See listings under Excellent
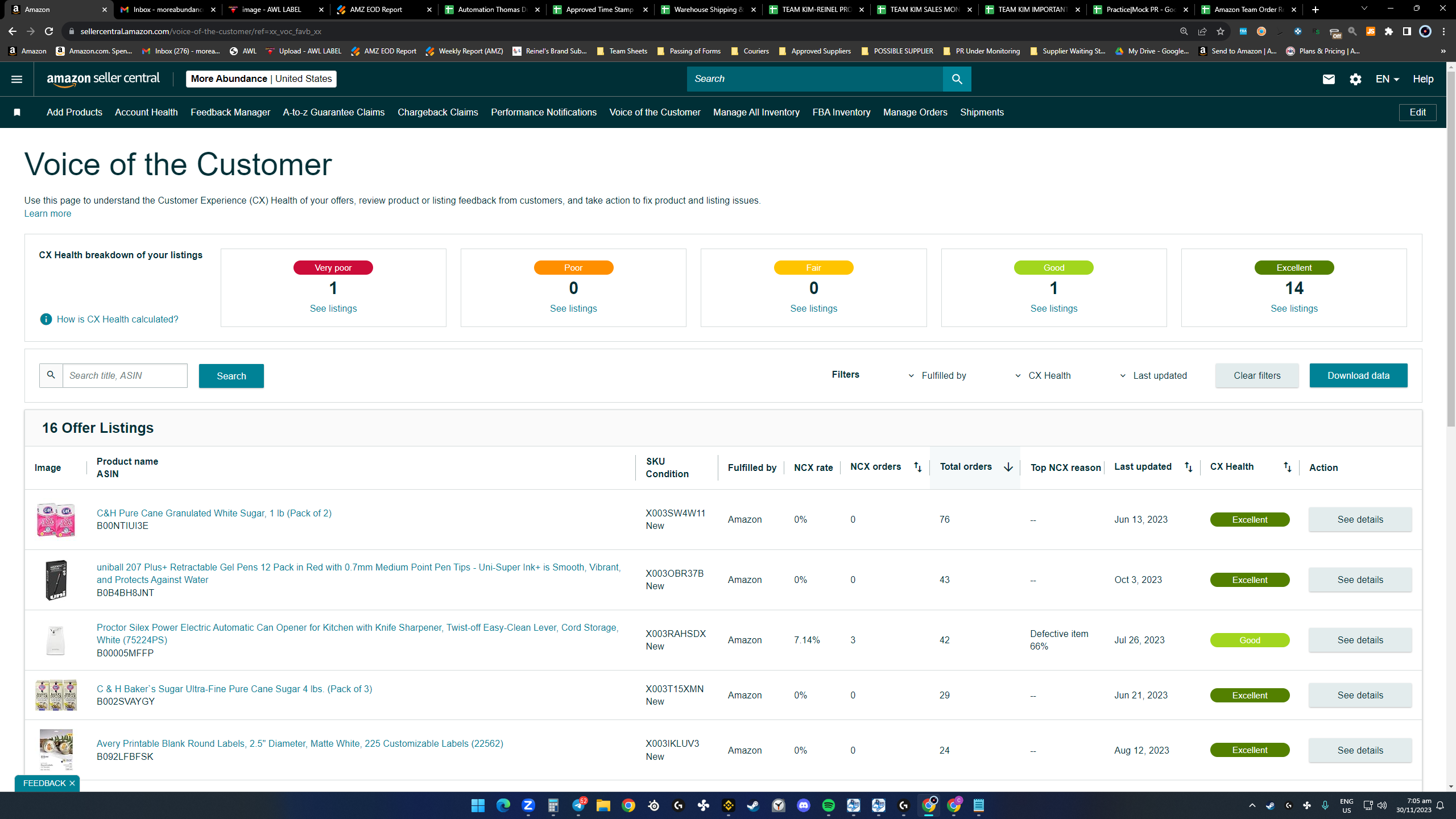Viewport: 1456px width, 819px height. pos(1294,308)
